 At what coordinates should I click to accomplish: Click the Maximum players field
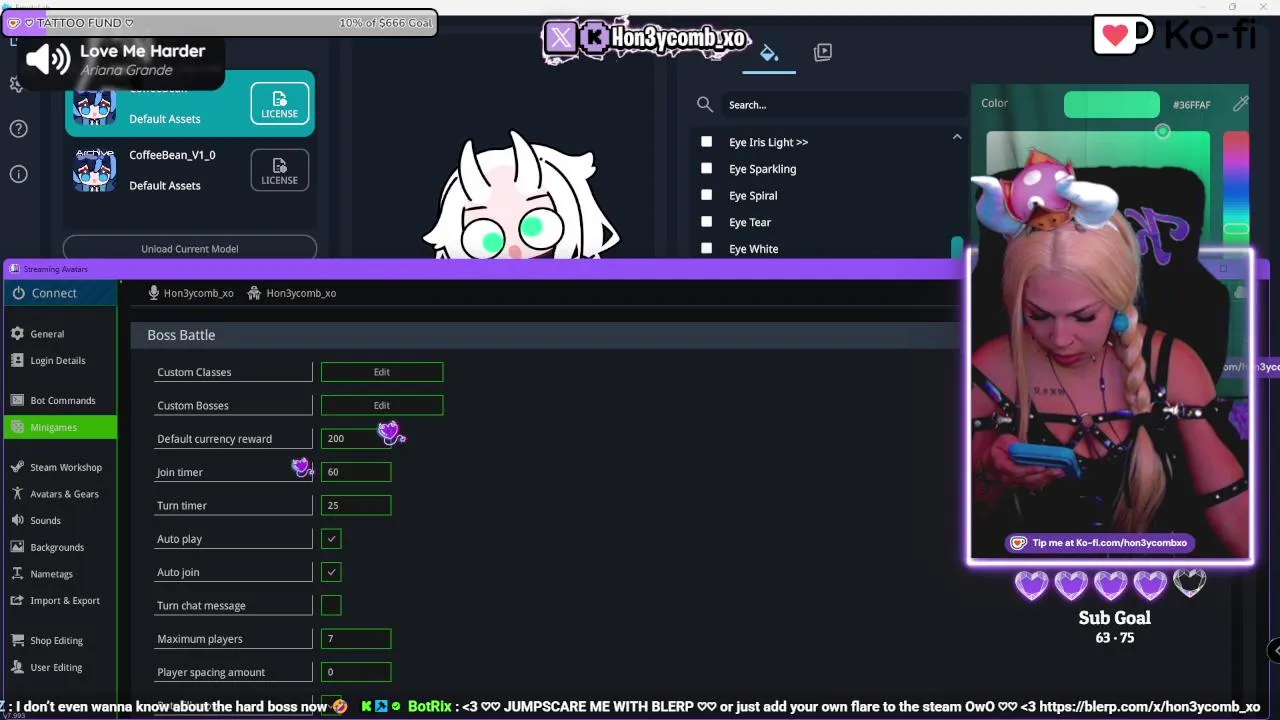[x=356, y=638]
